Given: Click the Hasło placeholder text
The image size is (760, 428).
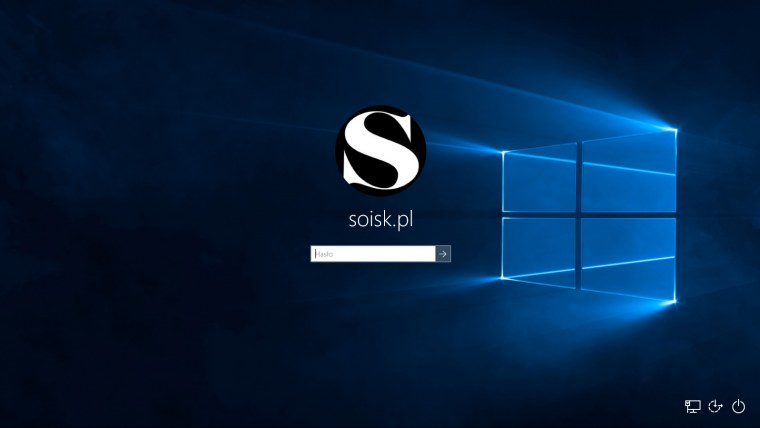Looking at the screenshot, I should (x=324, y=254).
